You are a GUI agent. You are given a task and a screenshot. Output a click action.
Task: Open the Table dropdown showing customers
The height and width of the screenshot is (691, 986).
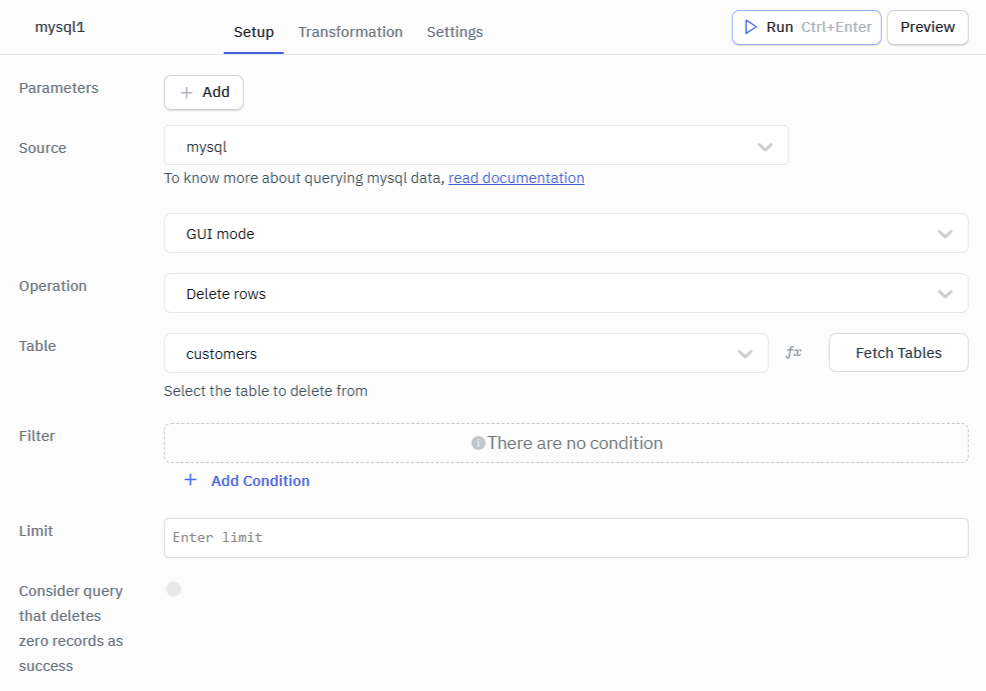[460, 352]
